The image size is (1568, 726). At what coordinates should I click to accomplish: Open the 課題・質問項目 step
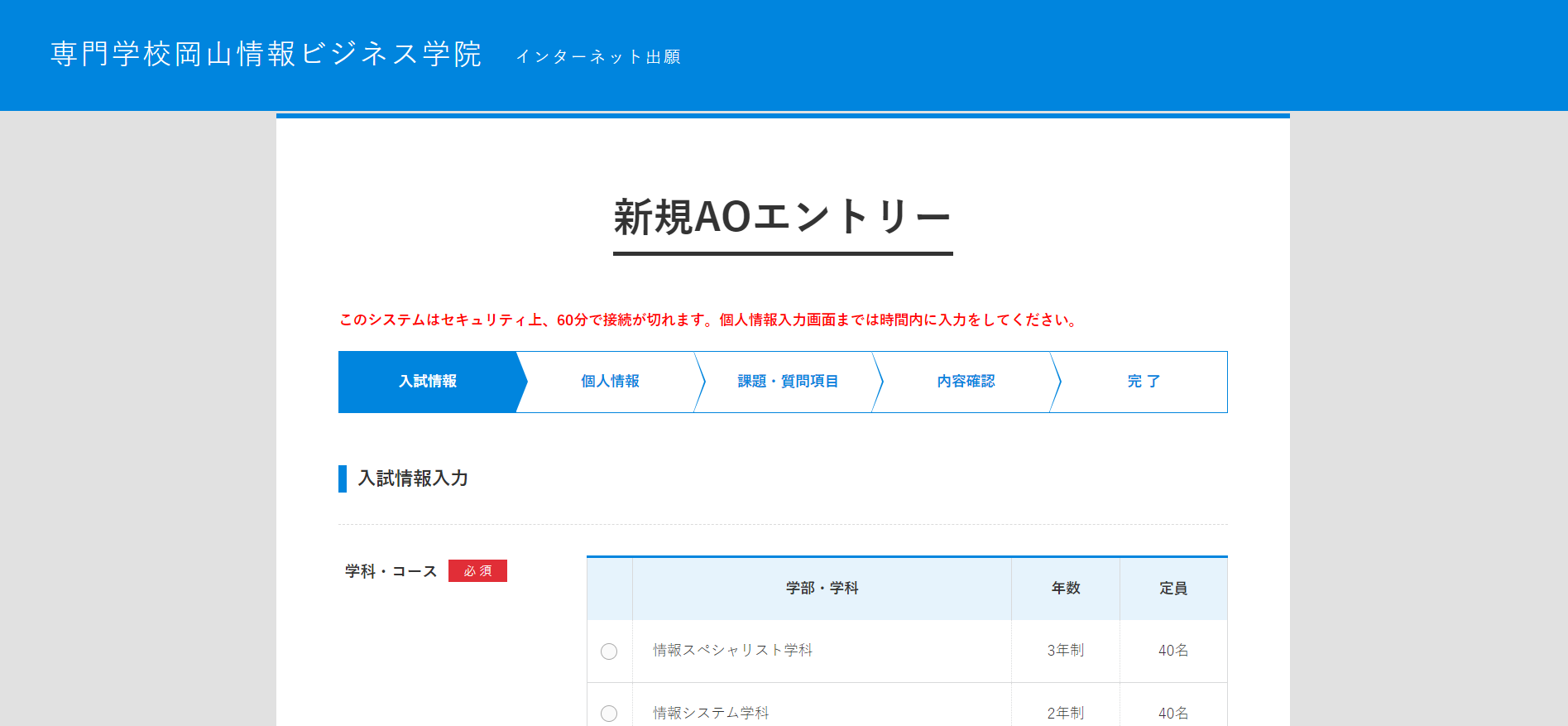click(788, 382)
